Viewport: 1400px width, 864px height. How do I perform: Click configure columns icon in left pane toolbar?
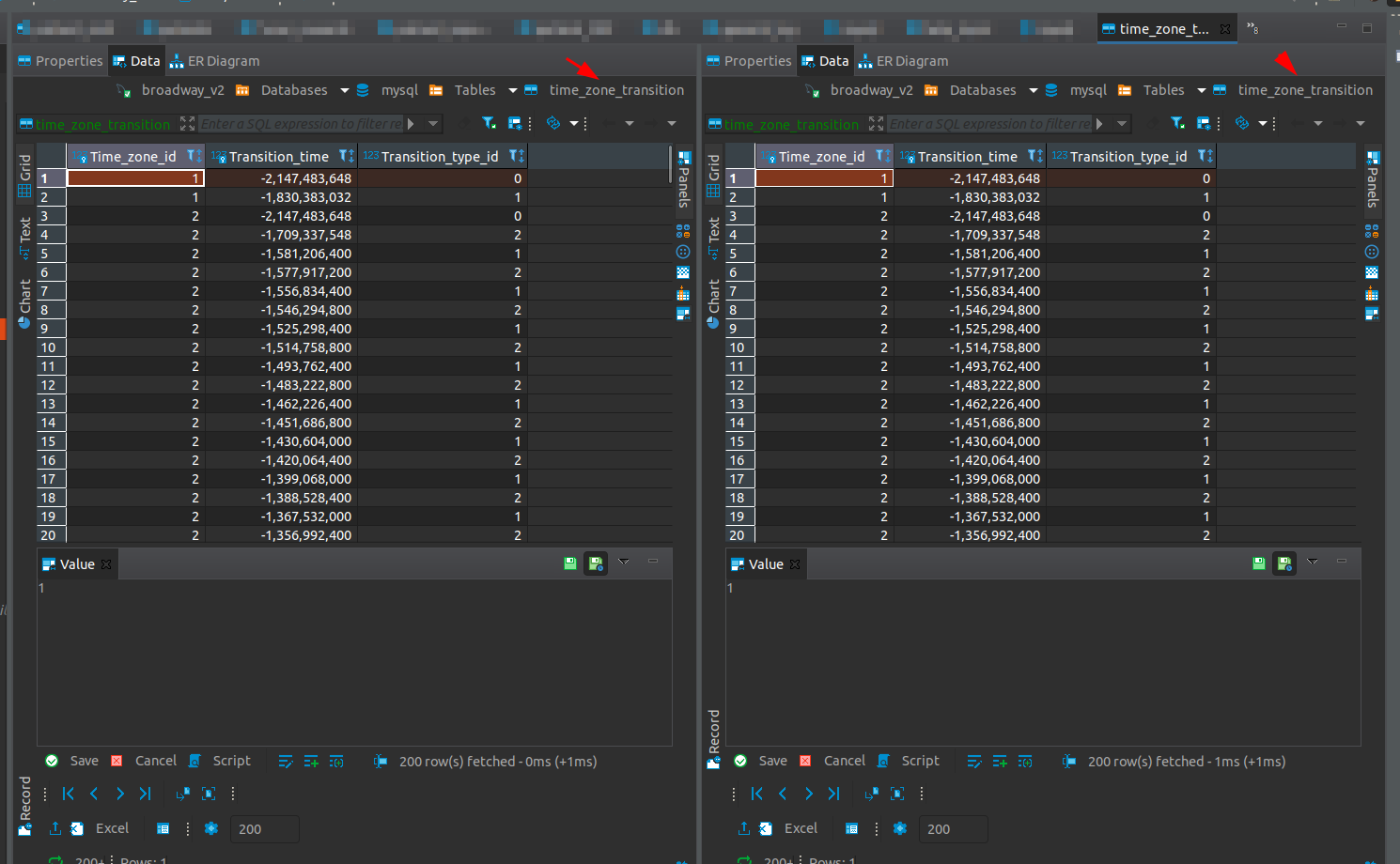tap(515, 123)
